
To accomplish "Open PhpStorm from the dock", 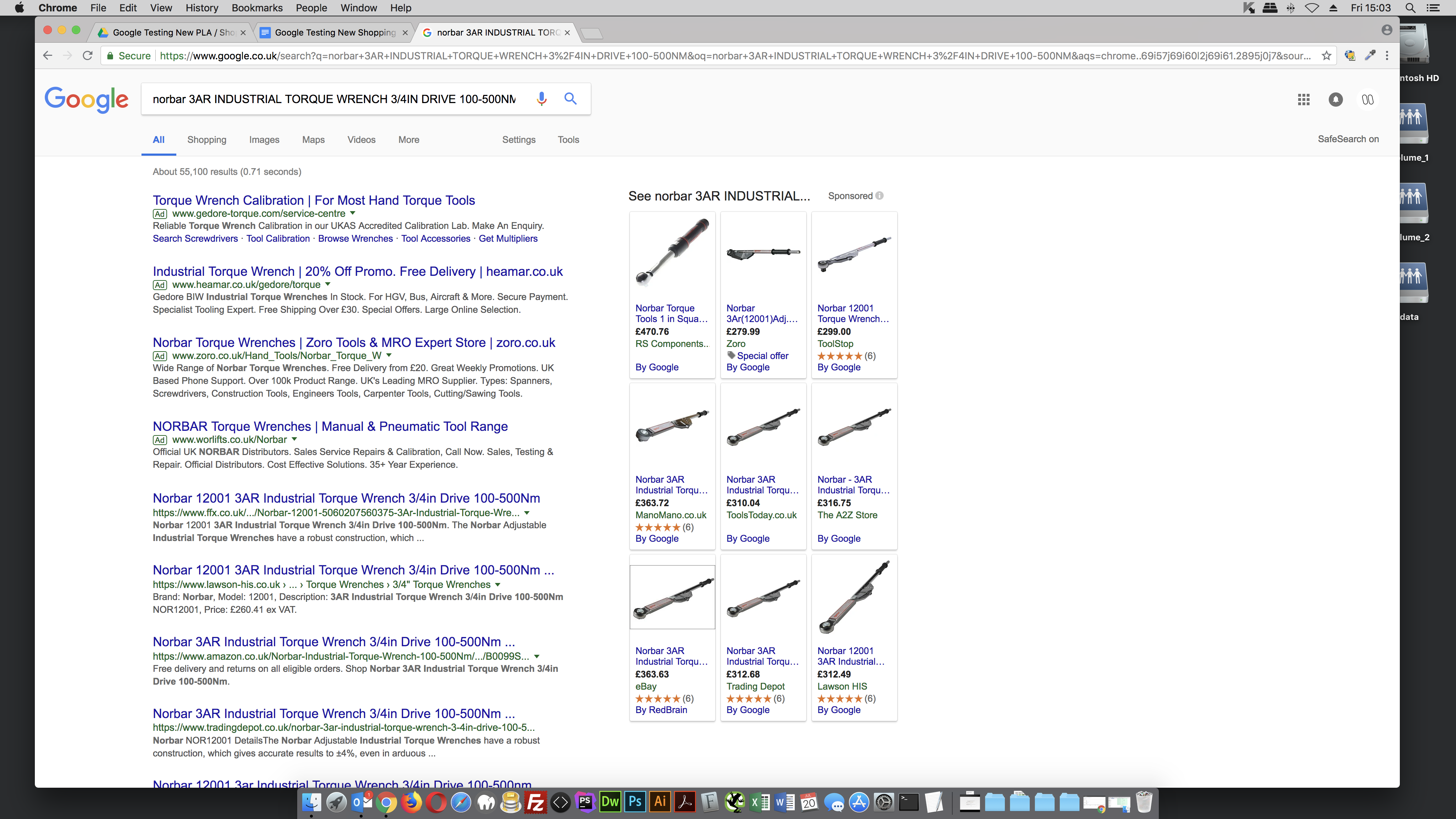I will tap(585, 802).
